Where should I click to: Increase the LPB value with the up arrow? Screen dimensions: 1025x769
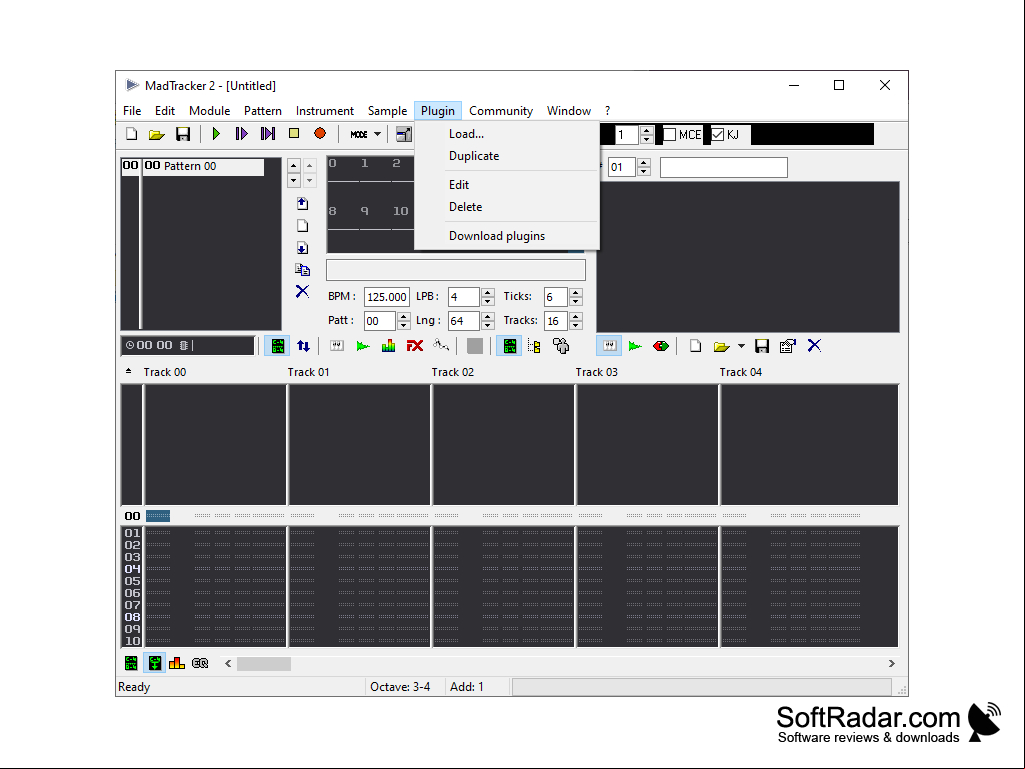488,293
